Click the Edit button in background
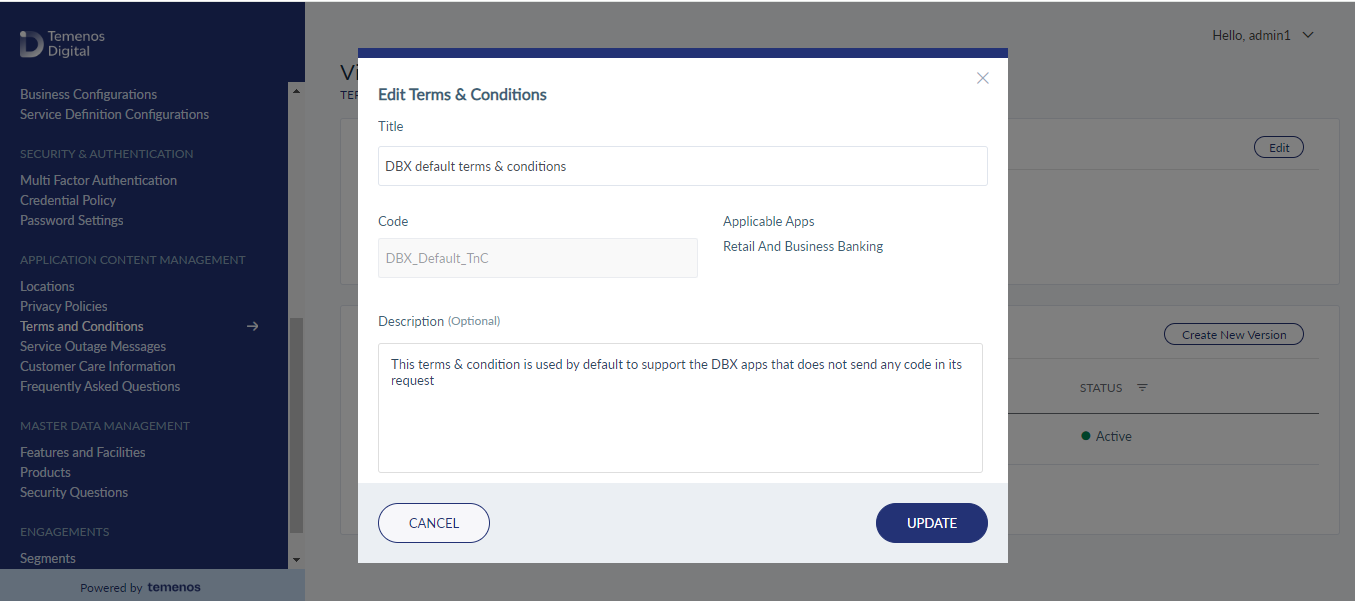 (1279, 147)
